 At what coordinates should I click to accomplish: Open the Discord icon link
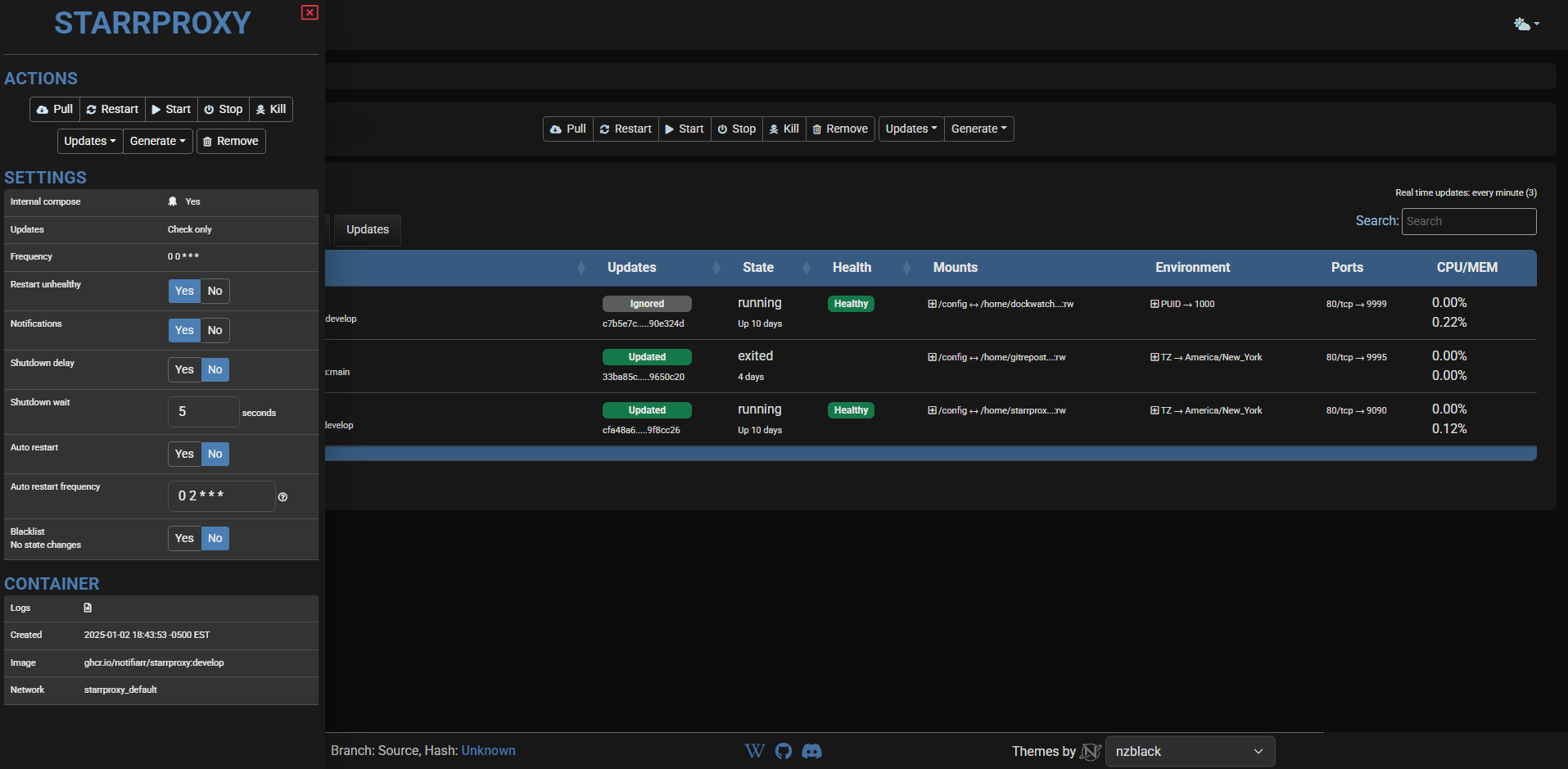pos(811,751)
